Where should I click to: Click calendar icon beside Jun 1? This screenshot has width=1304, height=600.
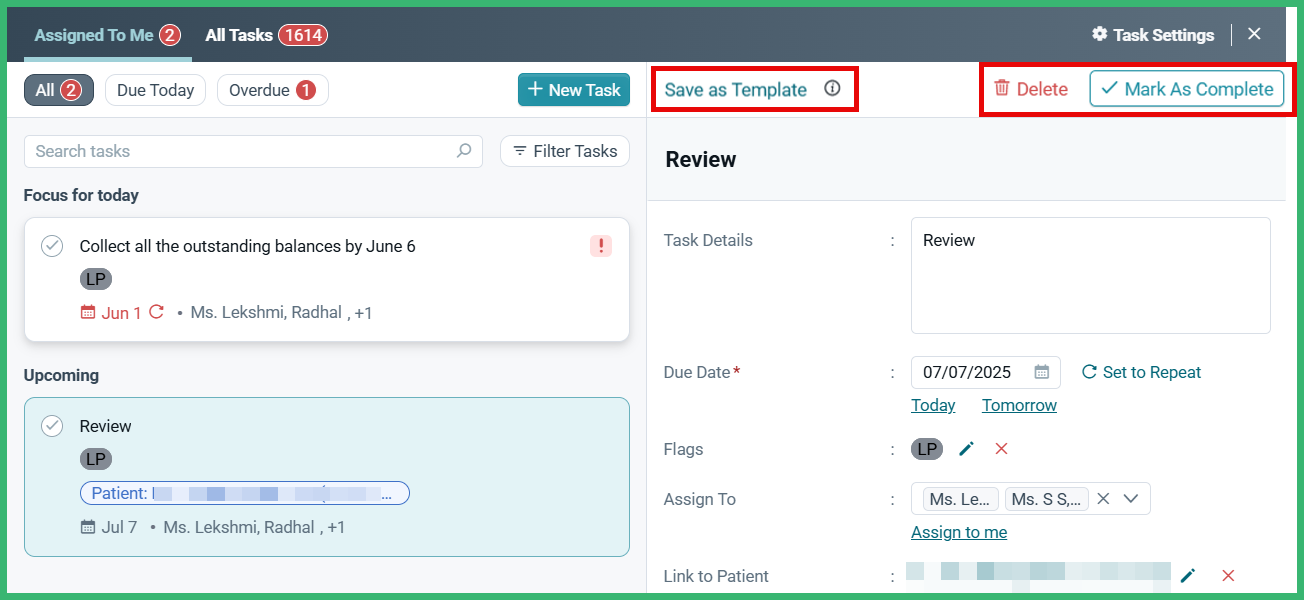(x=88, y=313)
